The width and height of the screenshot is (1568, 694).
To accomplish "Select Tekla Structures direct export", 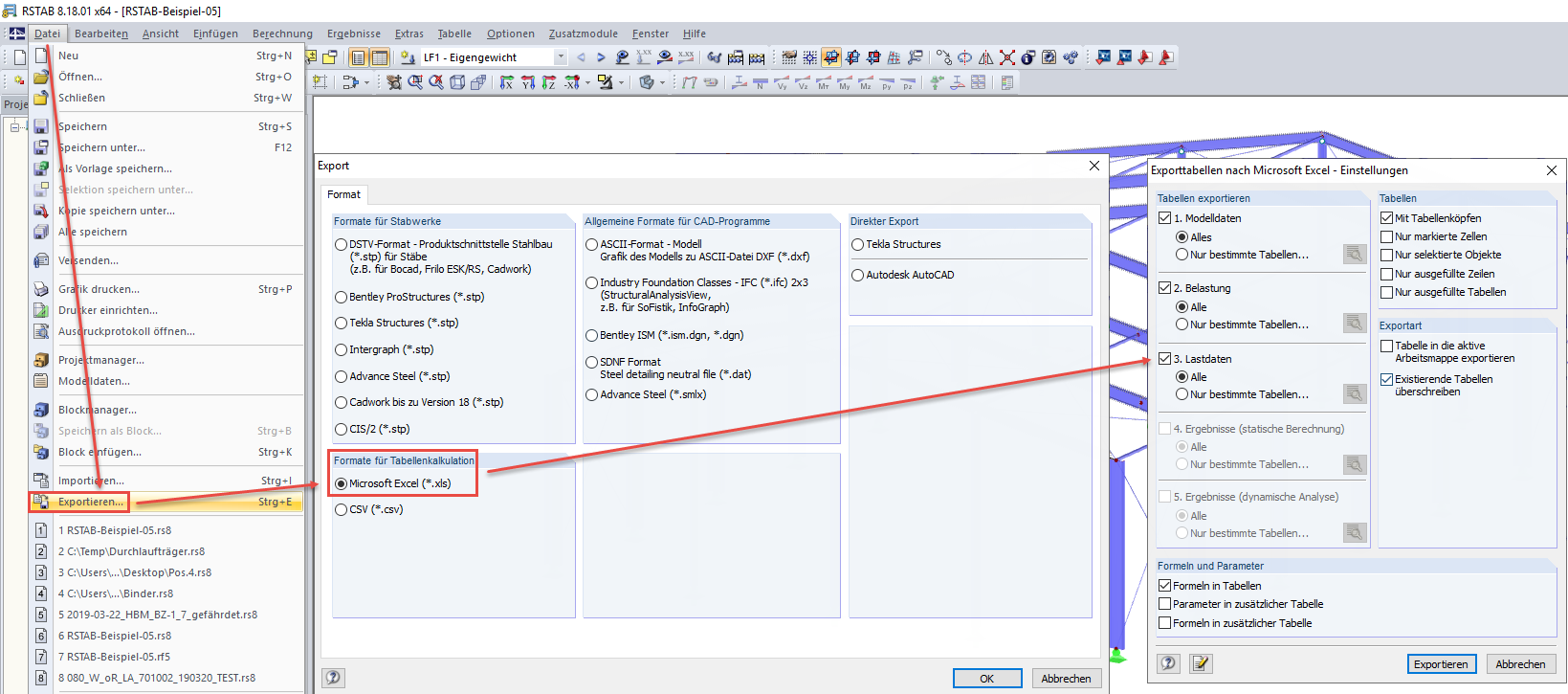I will (x=857, y=244).
